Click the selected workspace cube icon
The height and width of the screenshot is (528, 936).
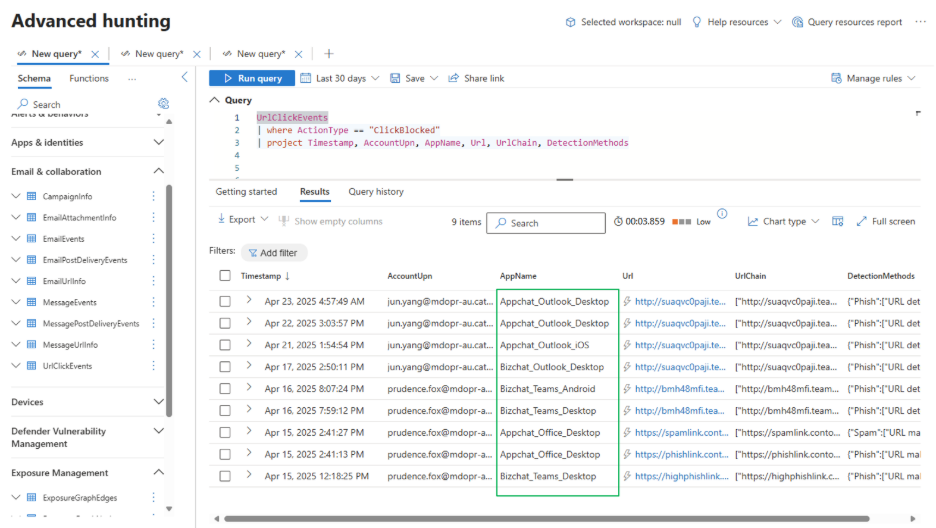coord(570,22)
